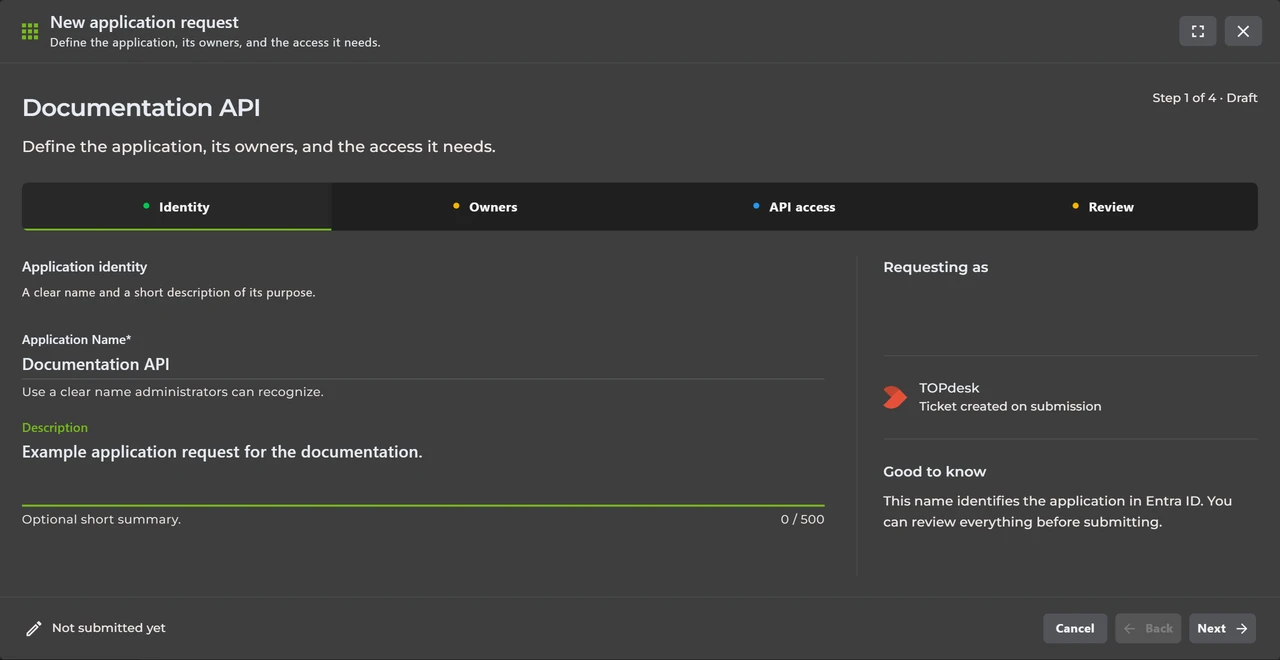The width and height of the screenshot is (1280, 660).
Task: Click the '0 / 500' character counter
Action: pos(803,519)
